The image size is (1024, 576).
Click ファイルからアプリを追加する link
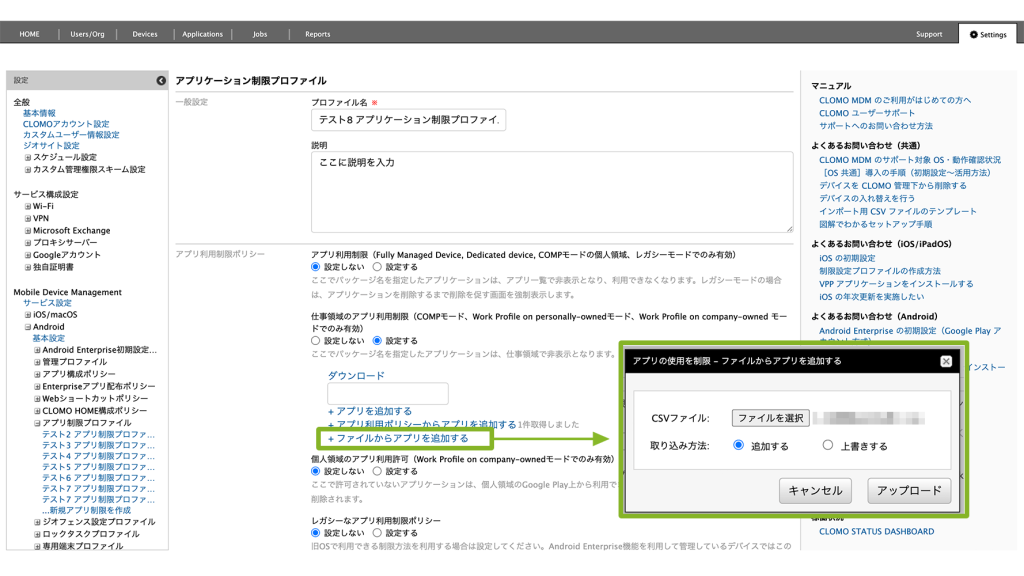(398, 438)
